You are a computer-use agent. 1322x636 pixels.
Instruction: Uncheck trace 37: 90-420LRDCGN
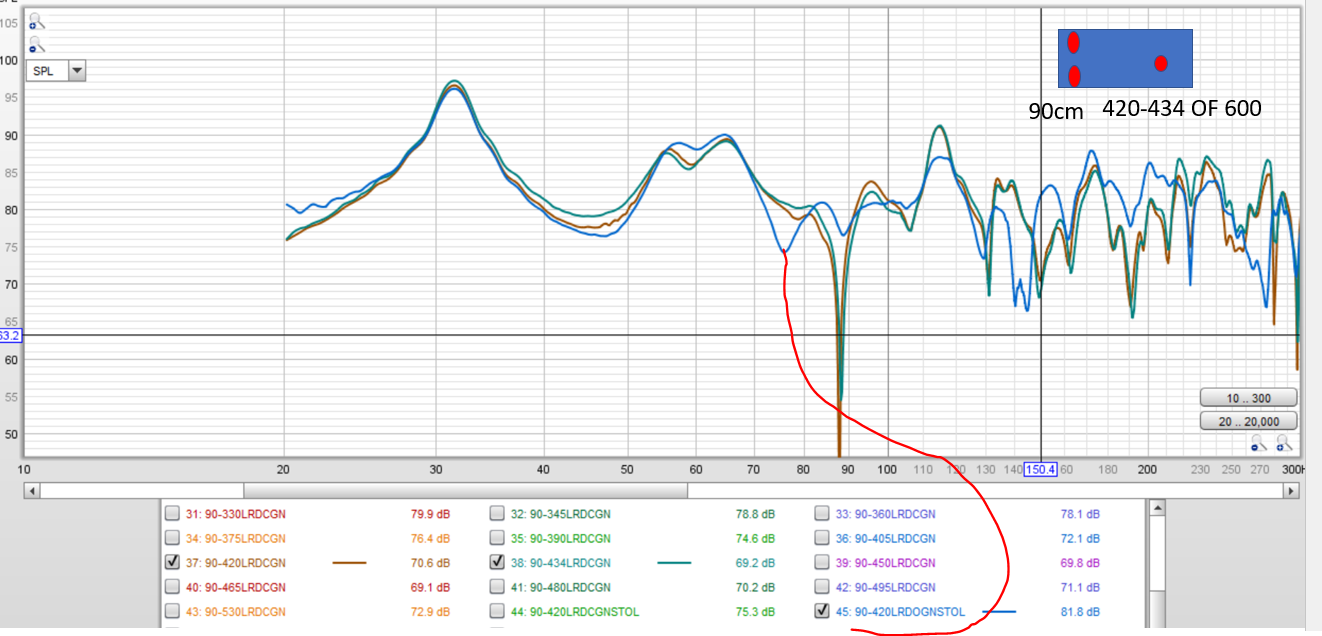[x=174, y=563]
